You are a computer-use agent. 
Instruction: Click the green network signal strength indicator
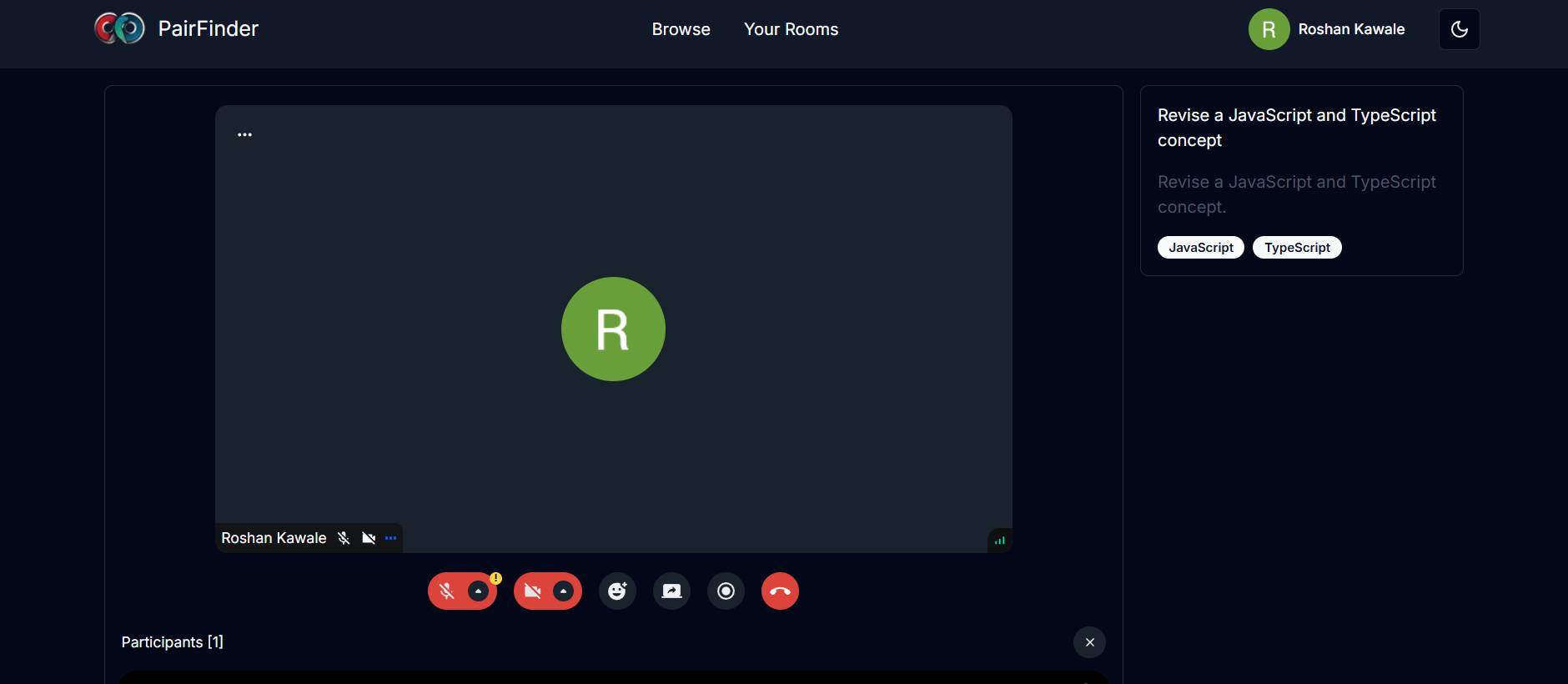click(999, 541)
